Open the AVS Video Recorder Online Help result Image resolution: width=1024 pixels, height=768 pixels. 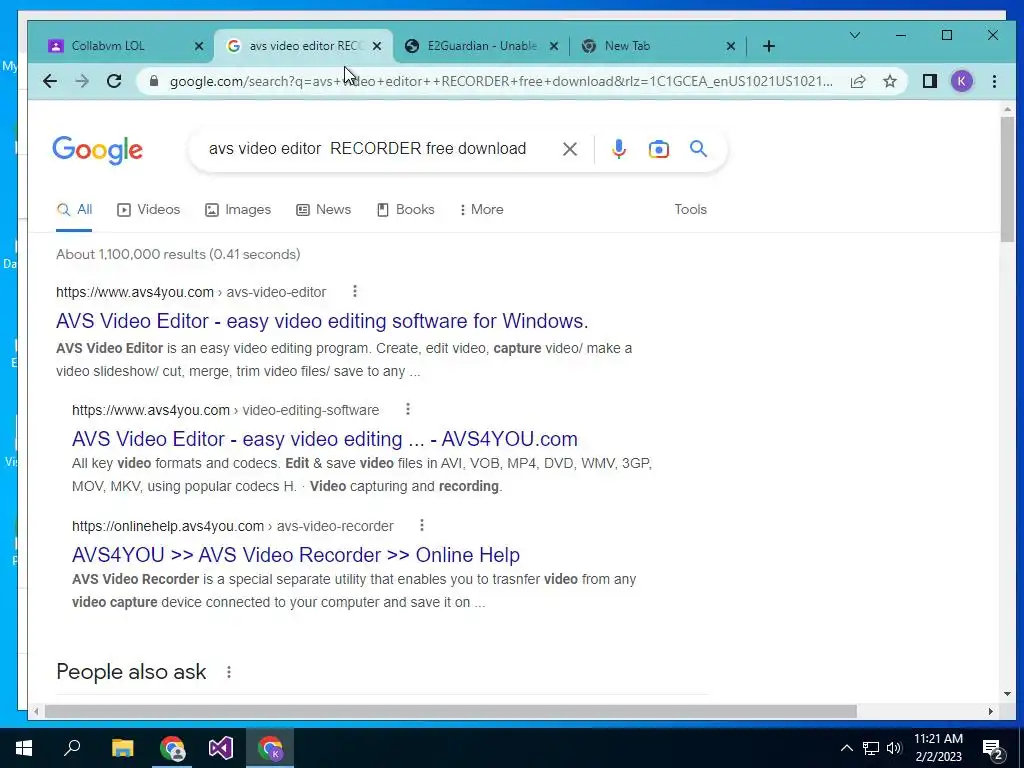[x=296, y=554]
